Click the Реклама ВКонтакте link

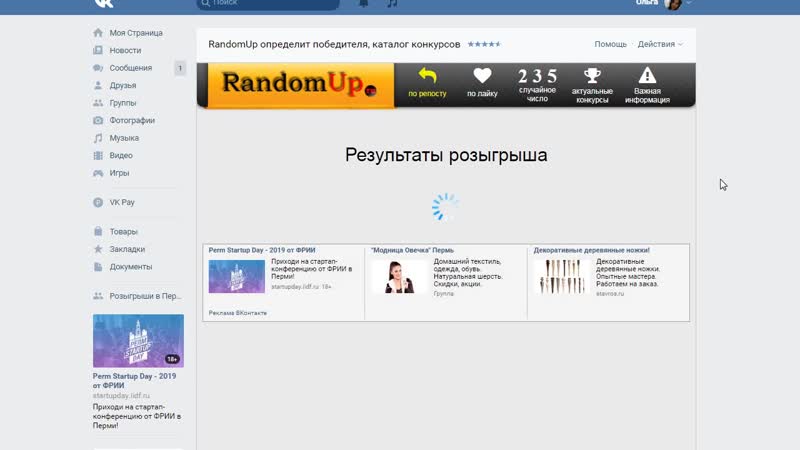(237, 313)
